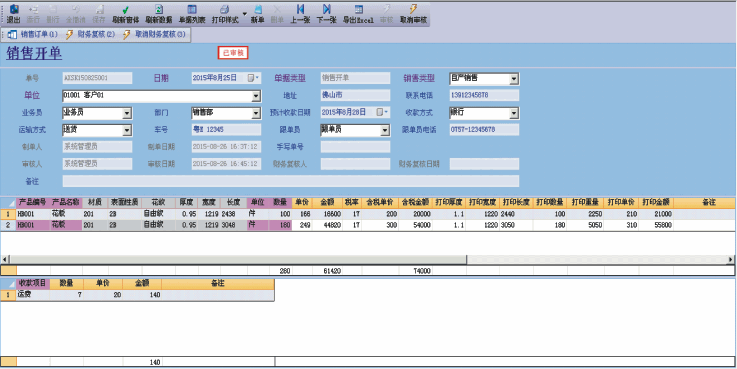Select row 1 header in product grid
The image size is (737, 369).
tap(8, 214)
